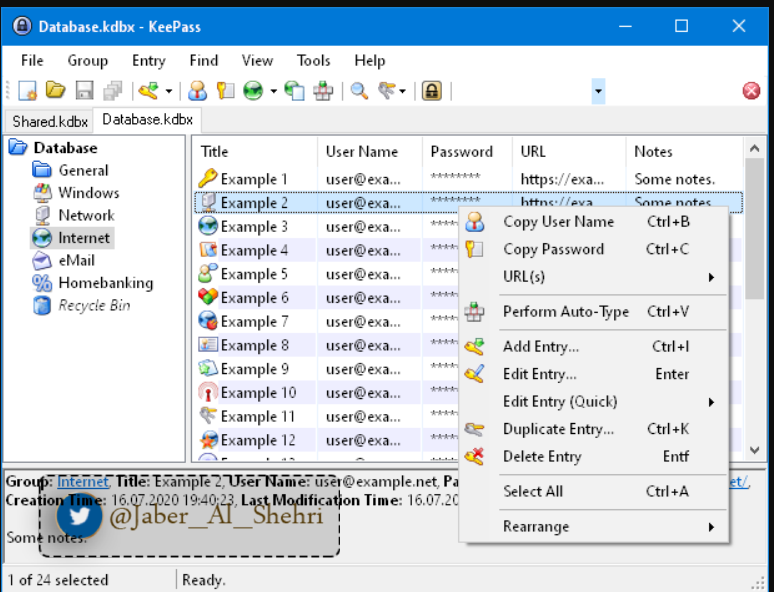Expand the Rearrange submenu
Image resolution: width=774 pixels, height=592 pixels.
click(x=594, y=526)
